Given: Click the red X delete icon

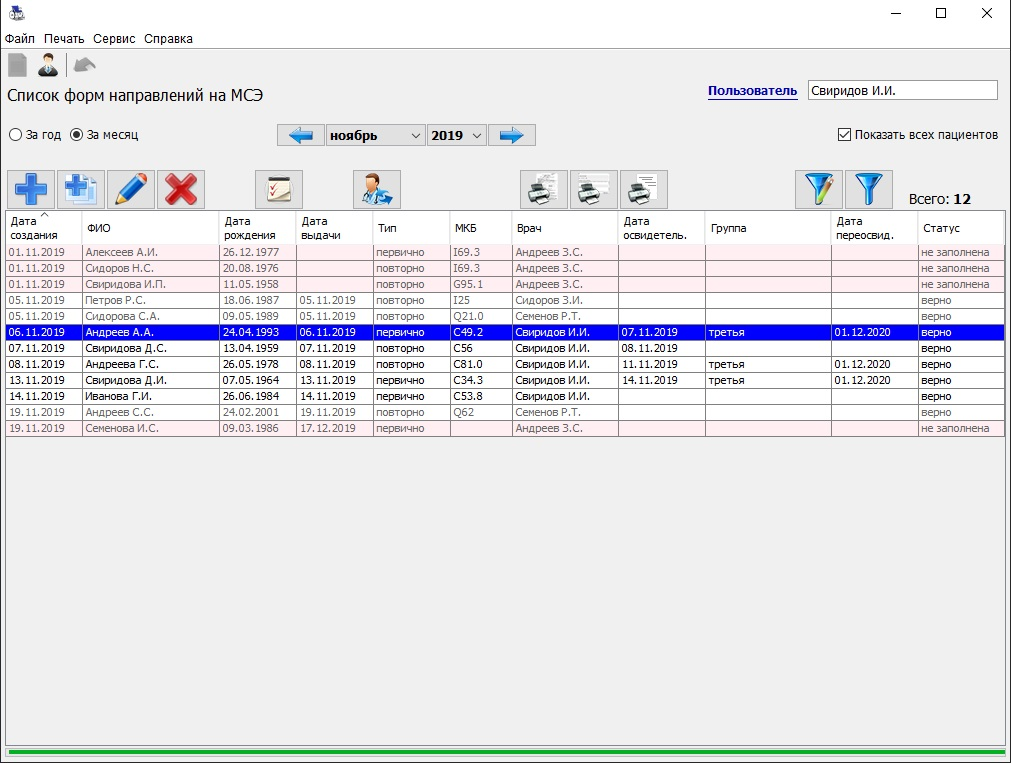Looking at the screenshot, I should click(x=181, y=189).
